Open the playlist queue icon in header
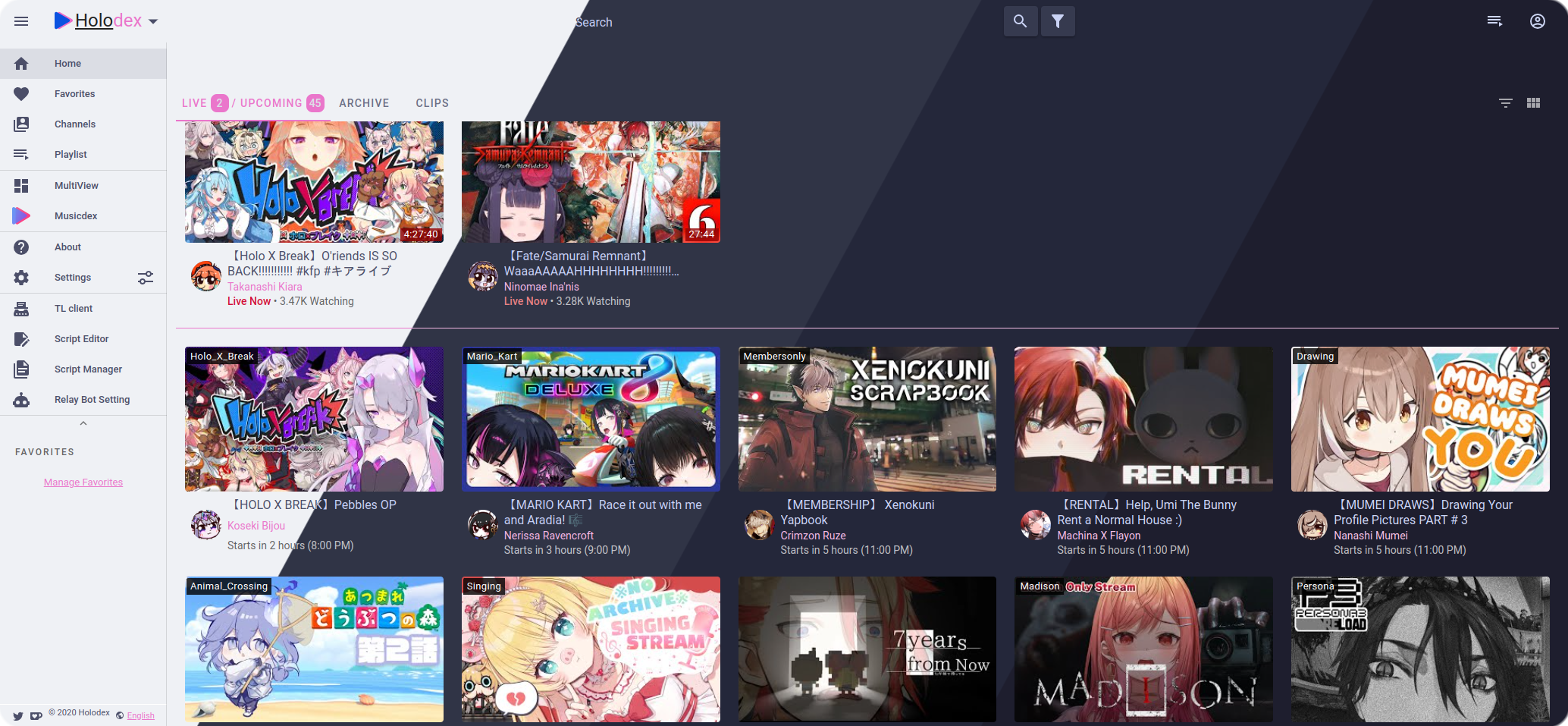 [1494, 21]
